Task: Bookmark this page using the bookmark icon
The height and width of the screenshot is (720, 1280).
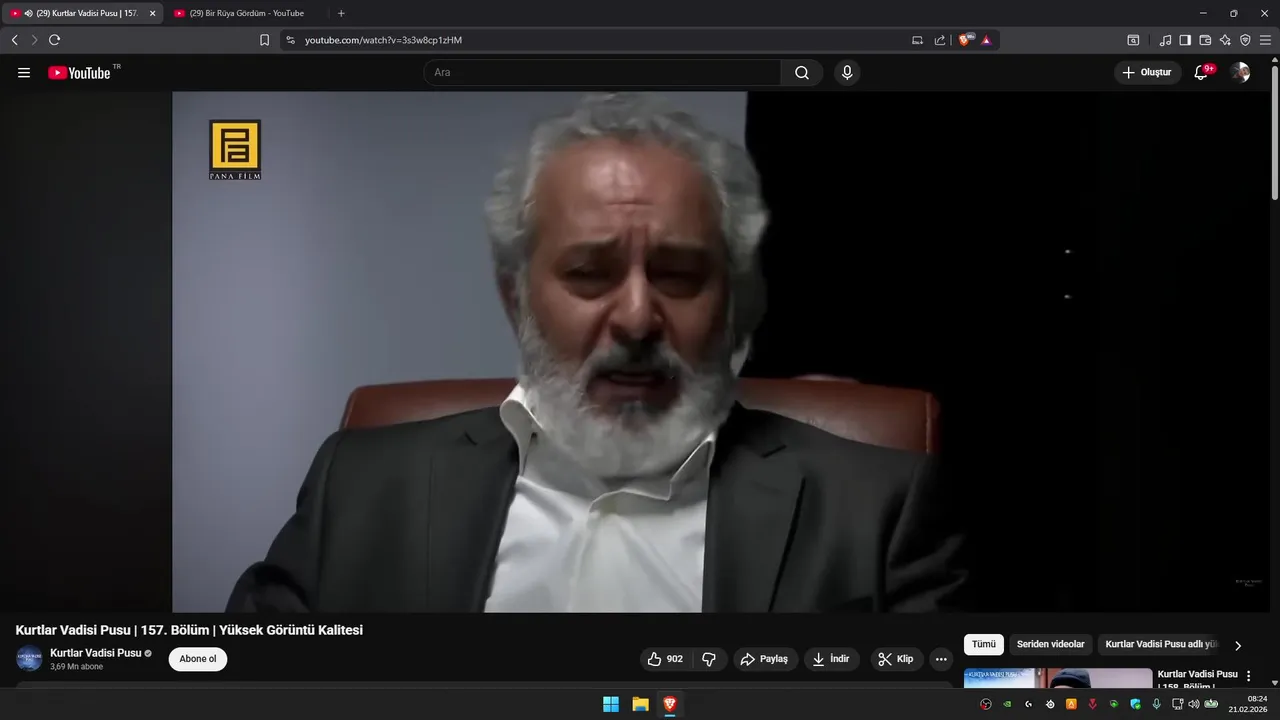Action: point(264,40)
